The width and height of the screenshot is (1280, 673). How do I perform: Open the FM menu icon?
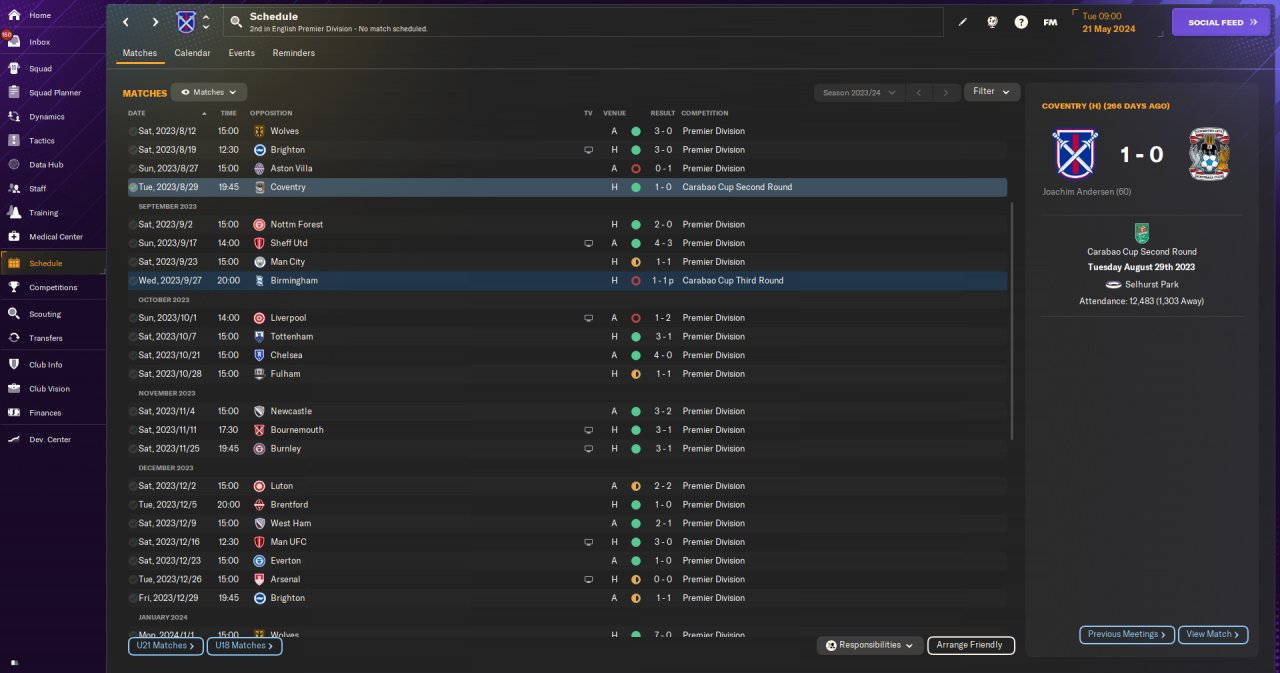point(1050,22)
